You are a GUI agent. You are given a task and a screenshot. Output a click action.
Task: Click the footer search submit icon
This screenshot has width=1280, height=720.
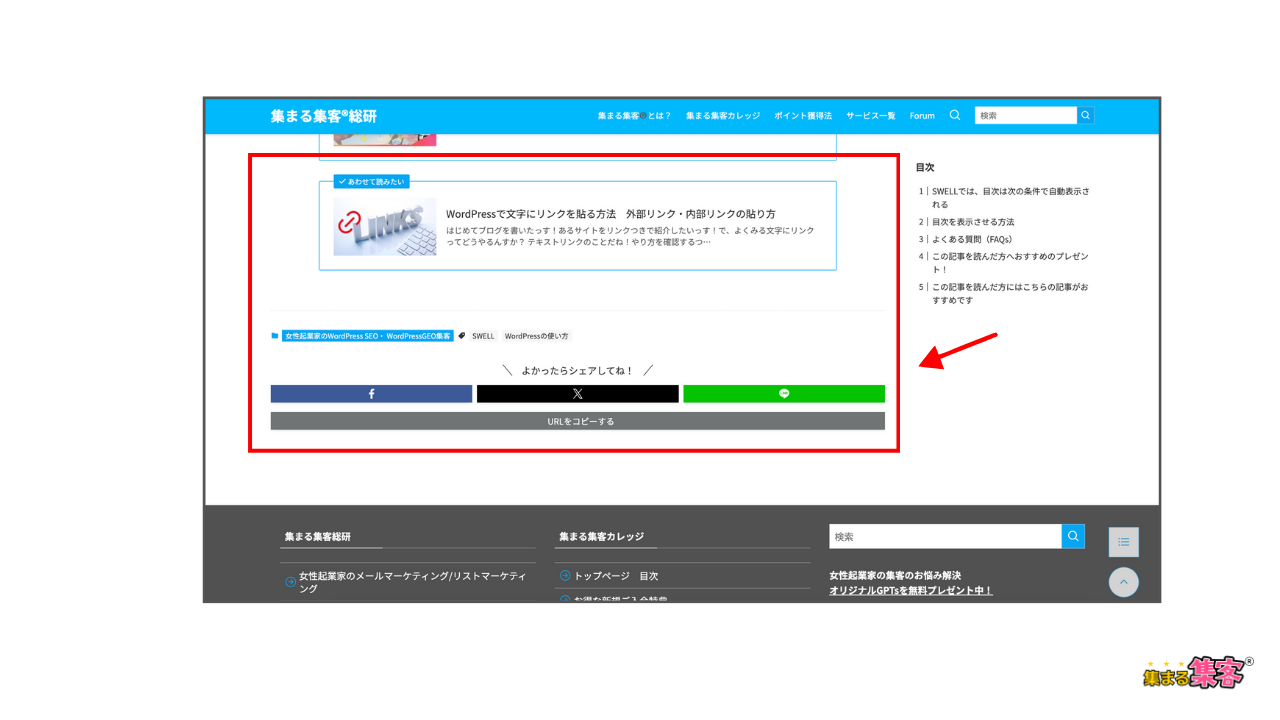1073,536
